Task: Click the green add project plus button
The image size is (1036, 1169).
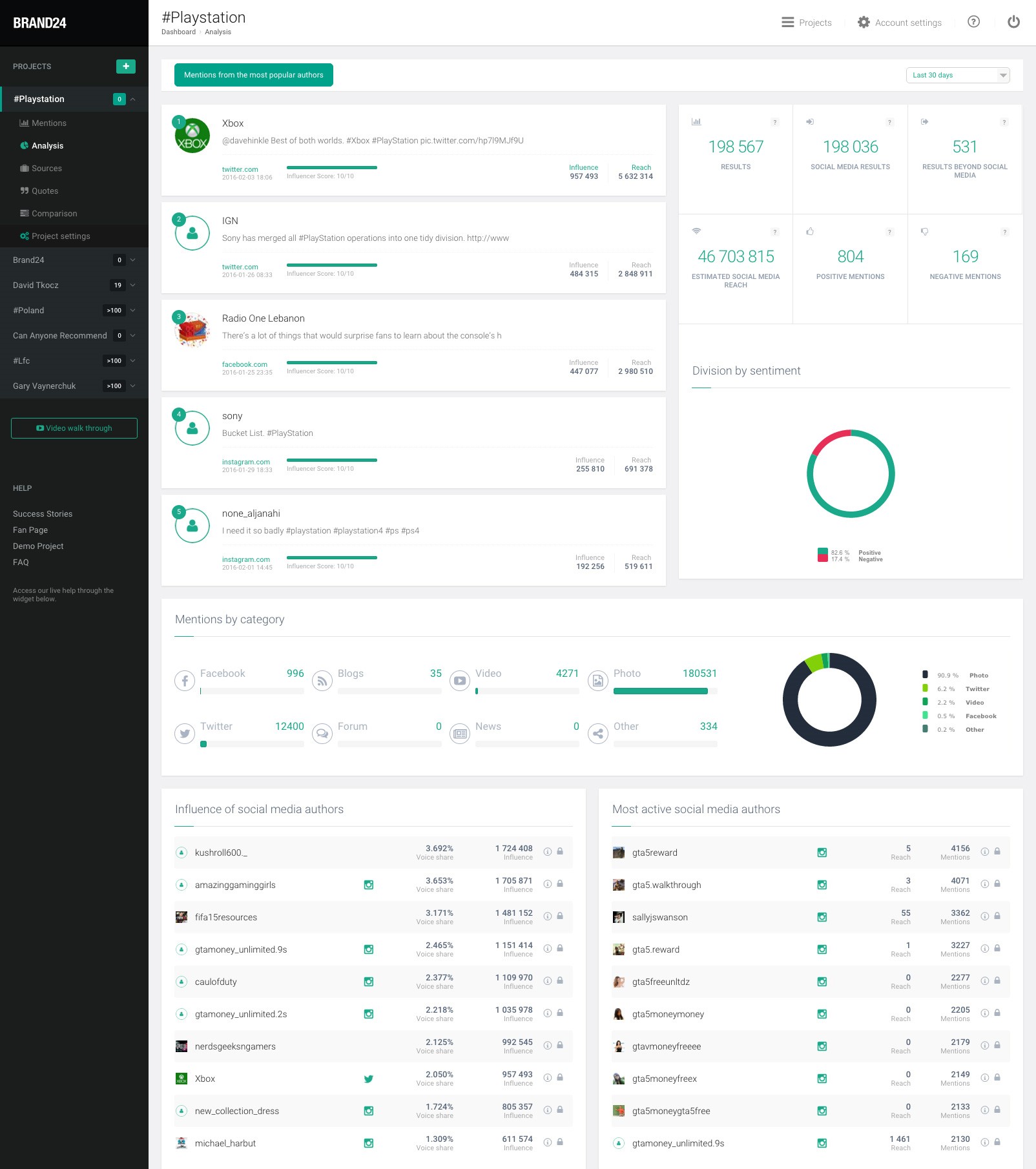Action: 125,67
